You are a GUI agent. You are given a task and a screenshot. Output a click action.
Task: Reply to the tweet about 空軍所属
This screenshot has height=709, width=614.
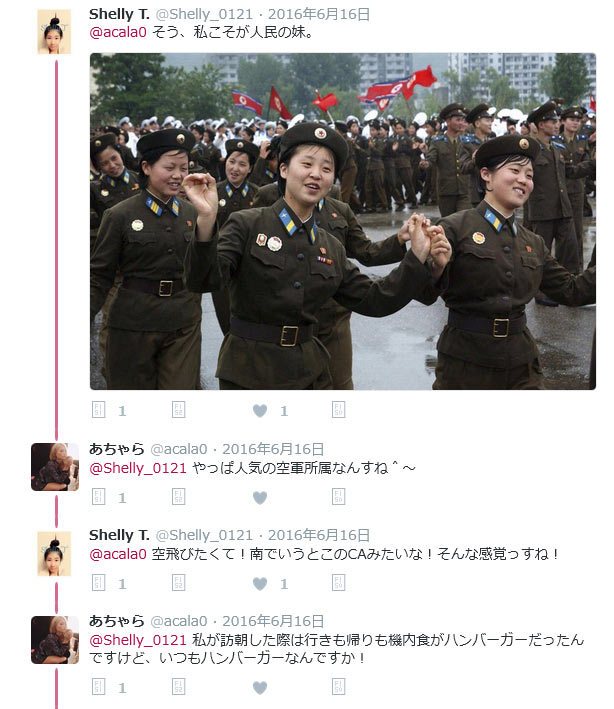(99, 497)
